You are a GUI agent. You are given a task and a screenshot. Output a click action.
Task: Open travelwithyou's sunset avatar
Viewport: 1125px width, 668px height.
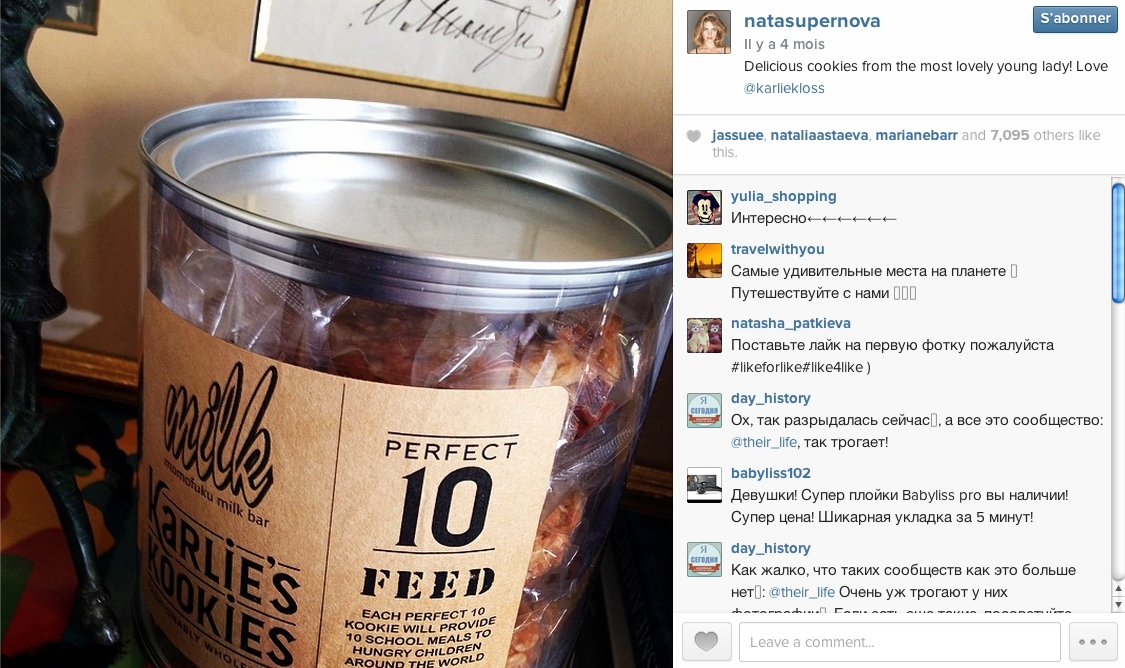(705, 260)
